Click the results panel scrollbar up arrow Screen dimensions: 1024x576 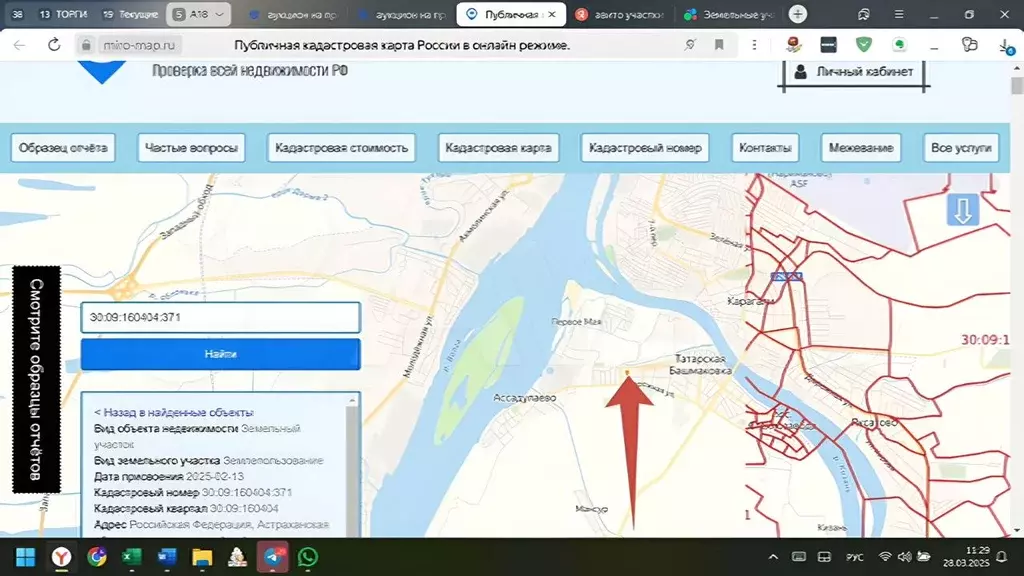[353, 400]
